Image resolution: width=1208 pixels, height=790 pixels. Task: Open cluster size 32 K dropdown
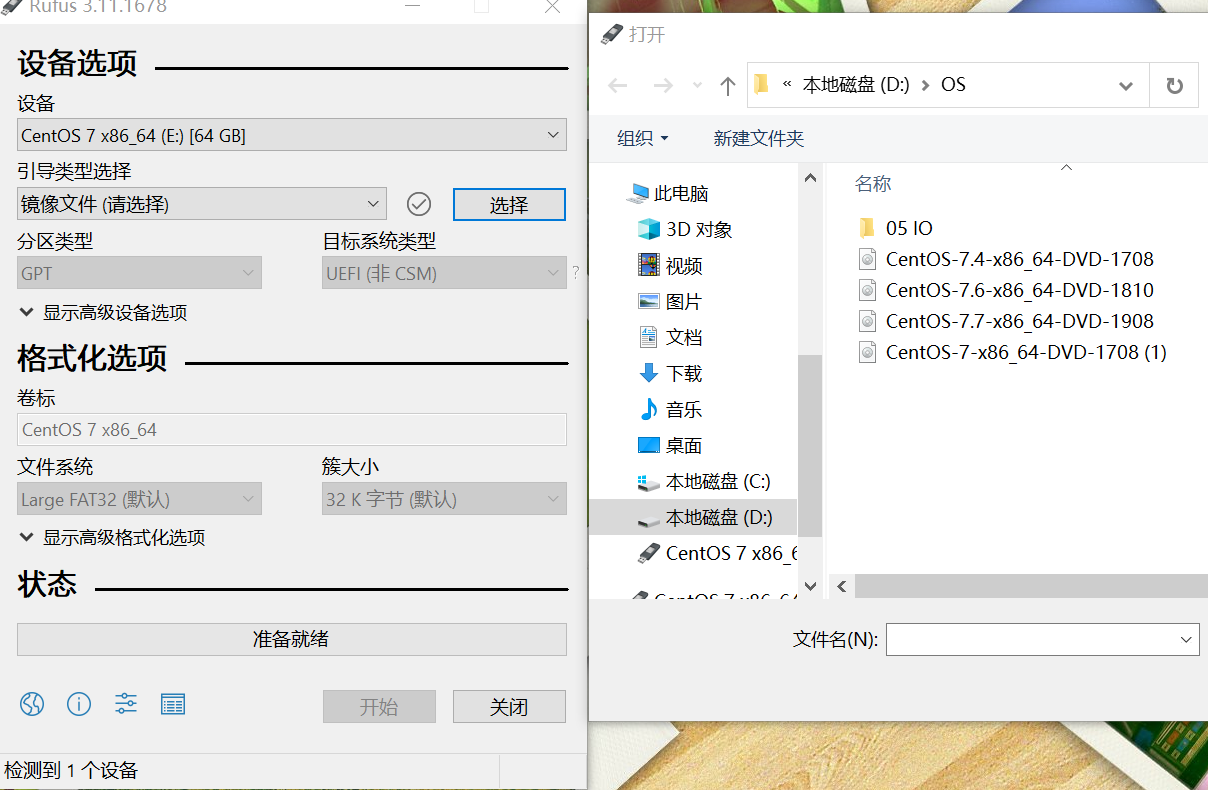pyautogui.click(x=444, y=499)
